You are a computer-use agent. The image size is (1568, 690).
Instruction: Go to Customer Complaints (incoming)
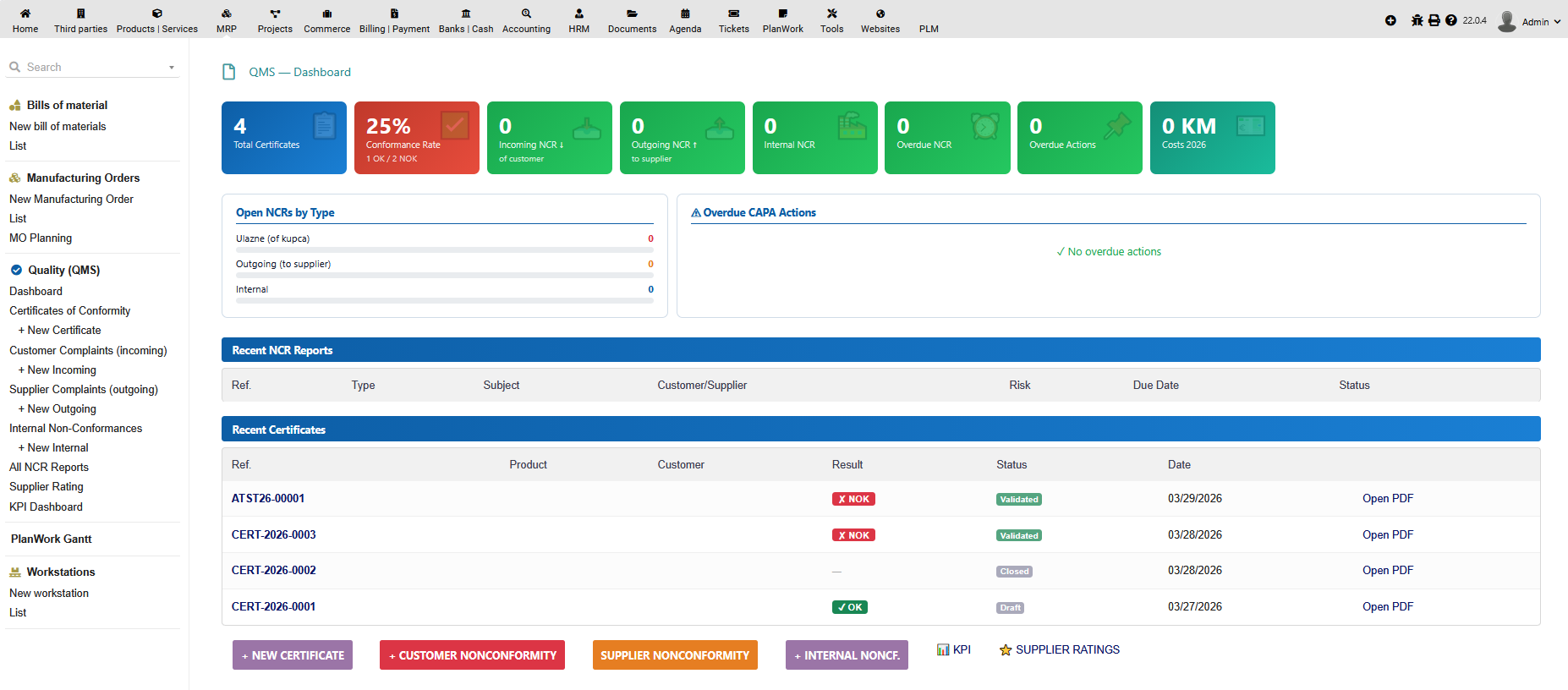pyautogui.click(x=88, y=351)
